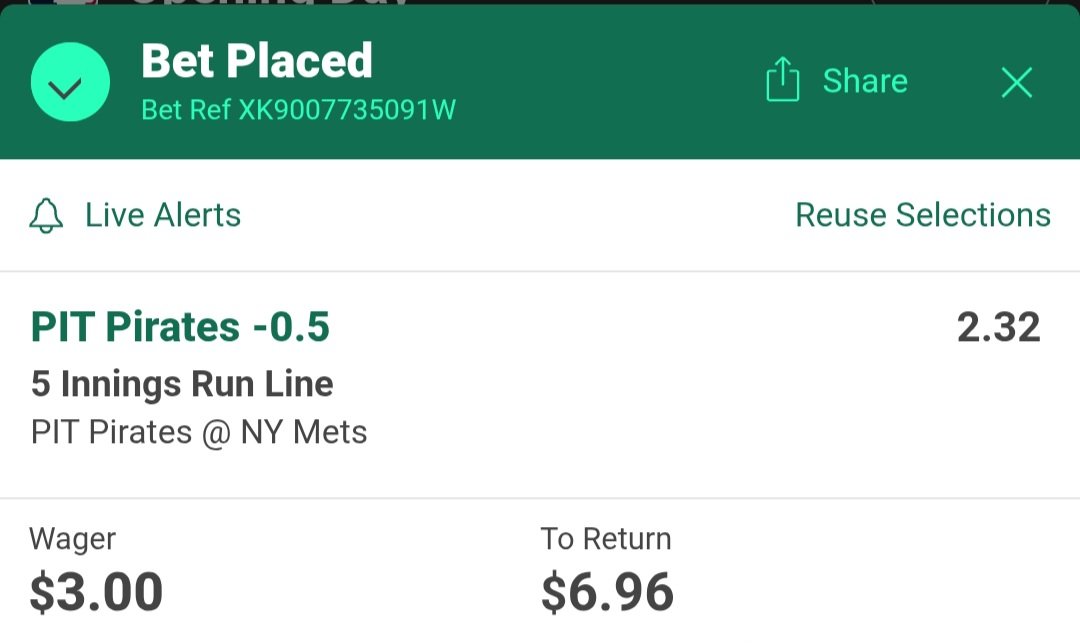Viewport: 1080px width, 643px height.
Task: Tap the Reuse Selections link
Action: tap(922, 215)
